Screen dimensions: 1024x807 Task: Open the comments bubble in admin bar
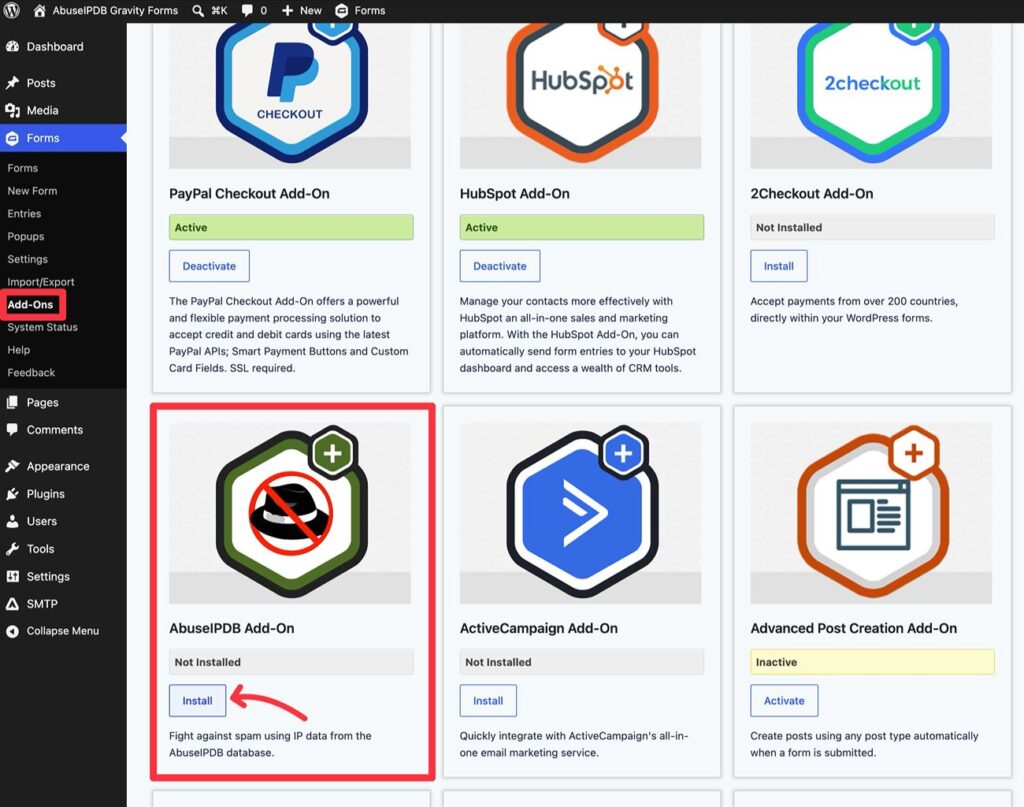coord(254,10)
